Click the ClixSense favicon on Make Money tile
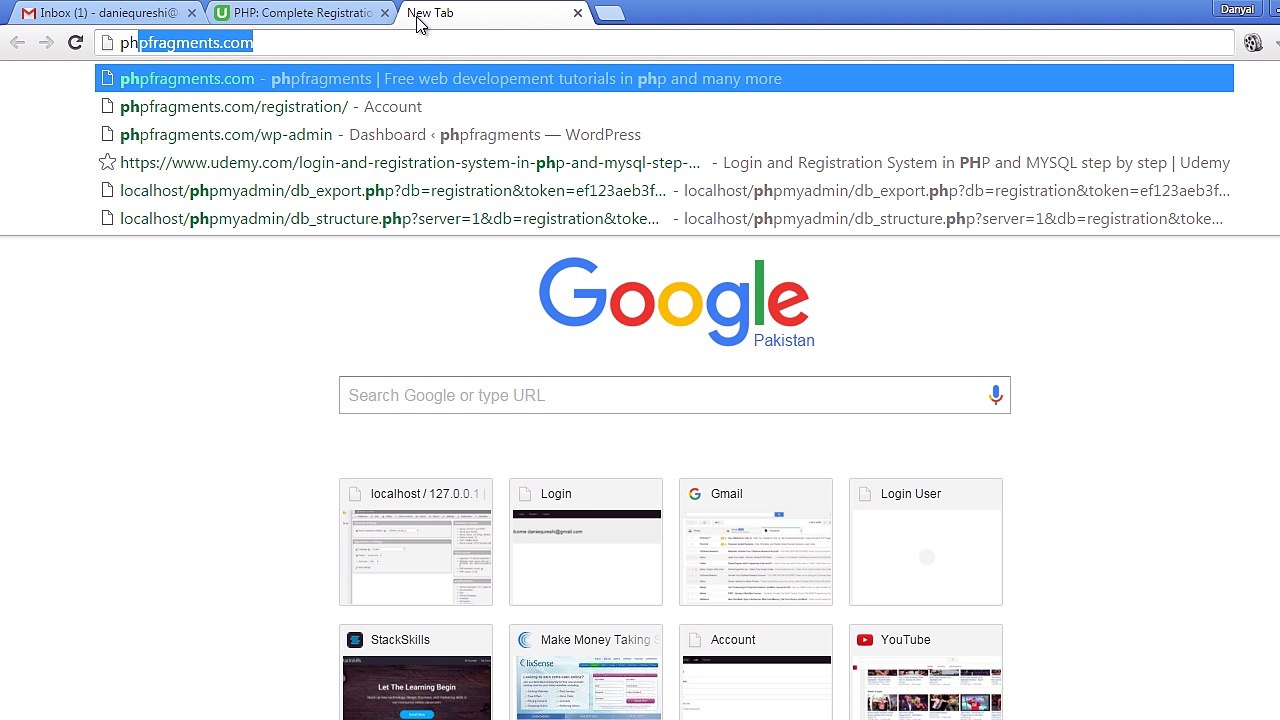The height and width of the screenshot is (720, 1280). click(x=525, y=640)
